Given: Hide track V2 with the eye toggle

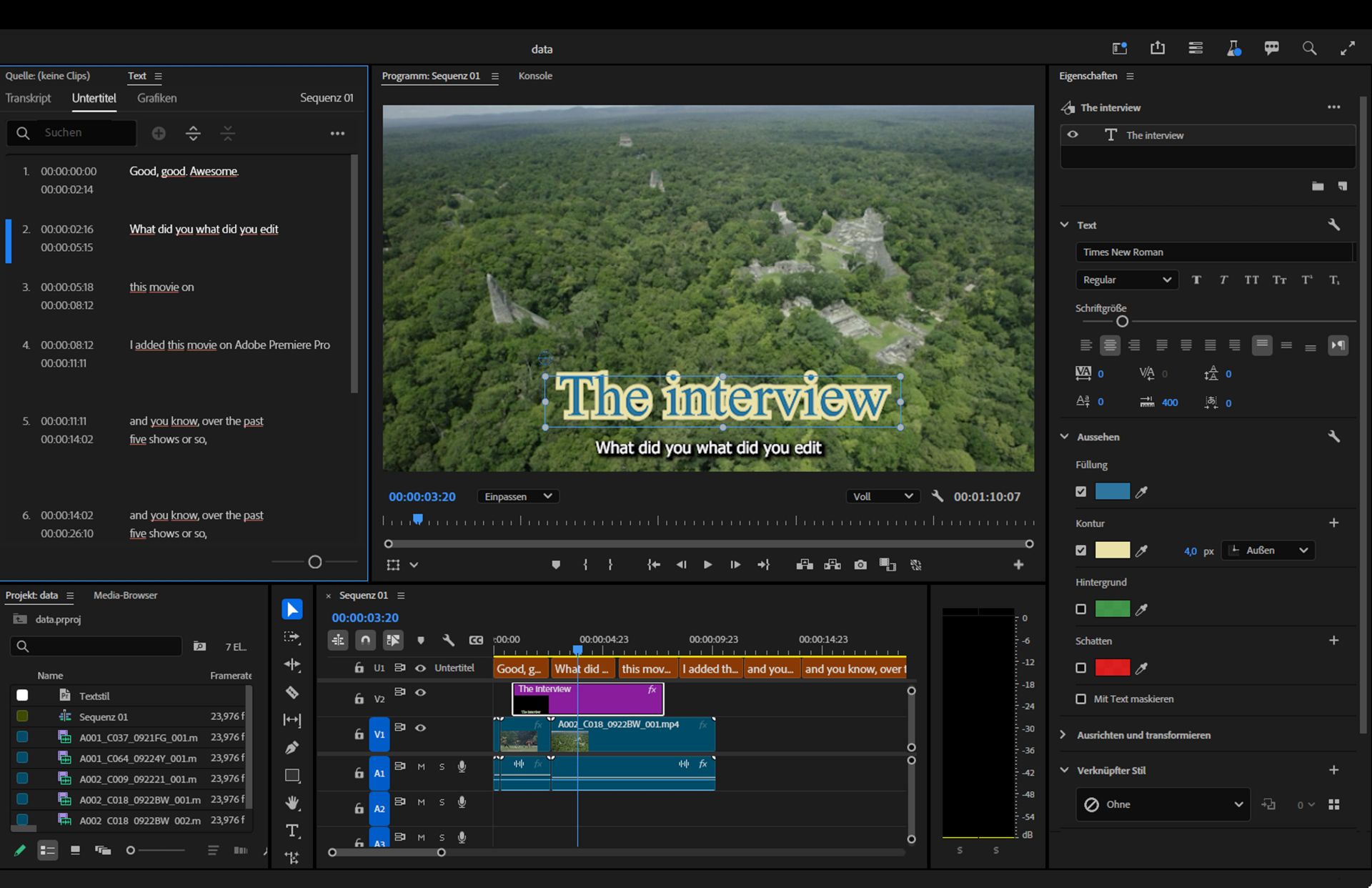Looking at the screenshot, I should point(421,692).
